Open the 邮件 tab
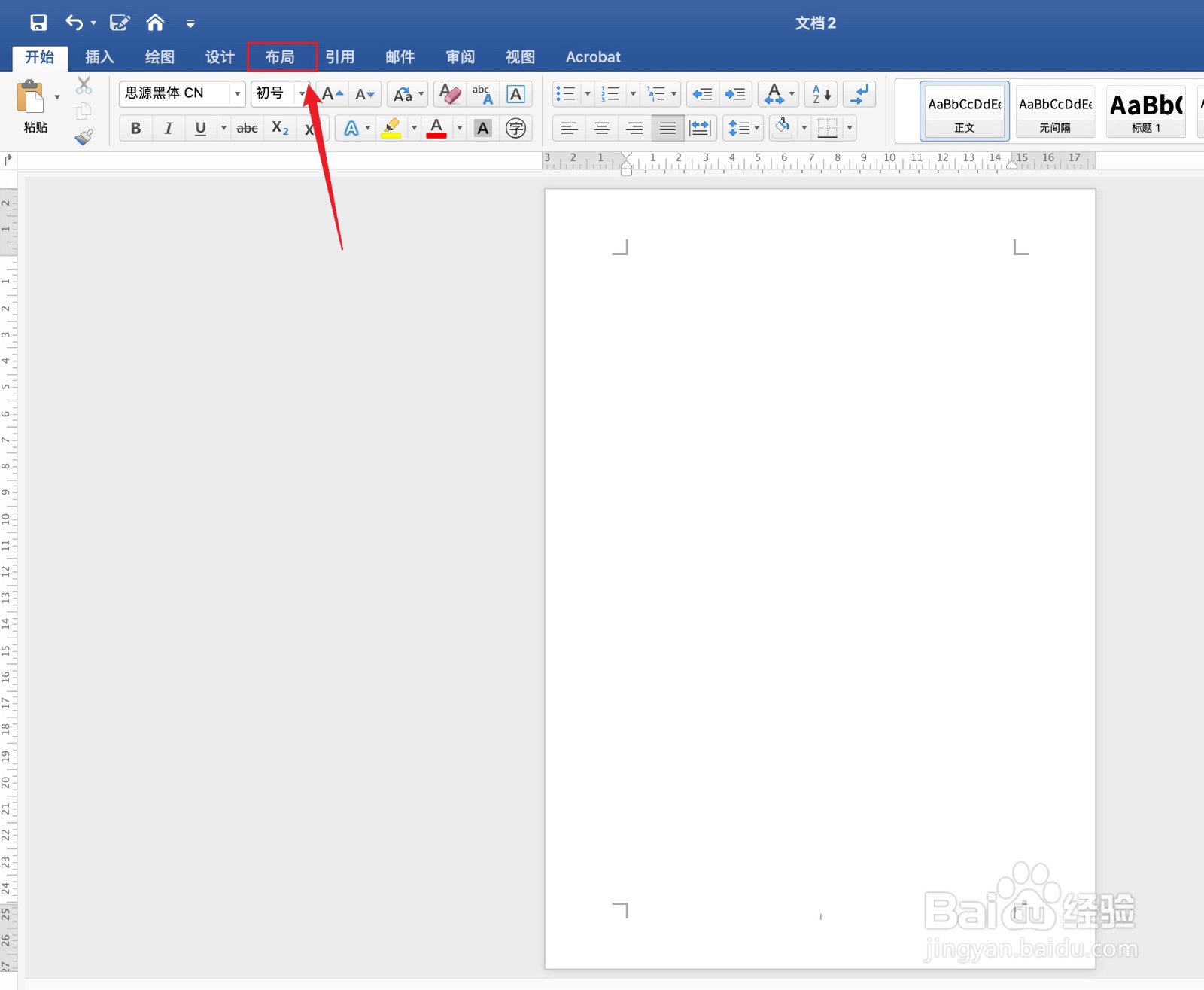The height and width of the screenshot is (990, 1204). coord(400,57)
